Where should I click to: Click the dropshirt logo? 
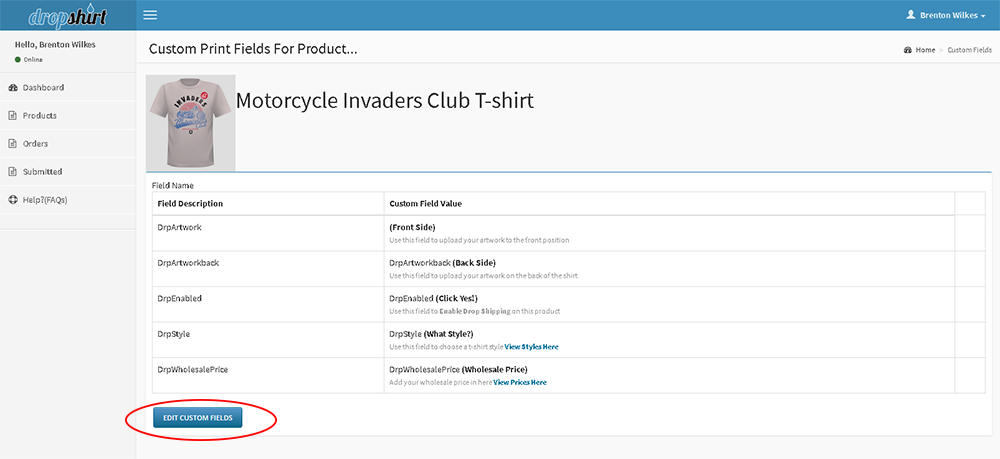tap(68, 15)
